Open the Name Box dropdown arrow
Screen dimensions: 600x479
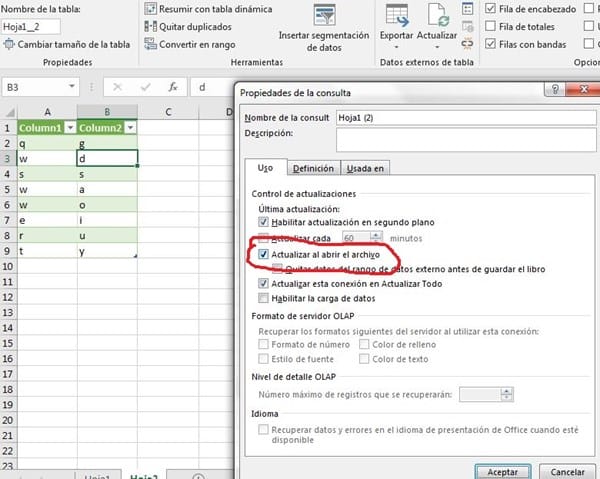[x=72, y=86]
